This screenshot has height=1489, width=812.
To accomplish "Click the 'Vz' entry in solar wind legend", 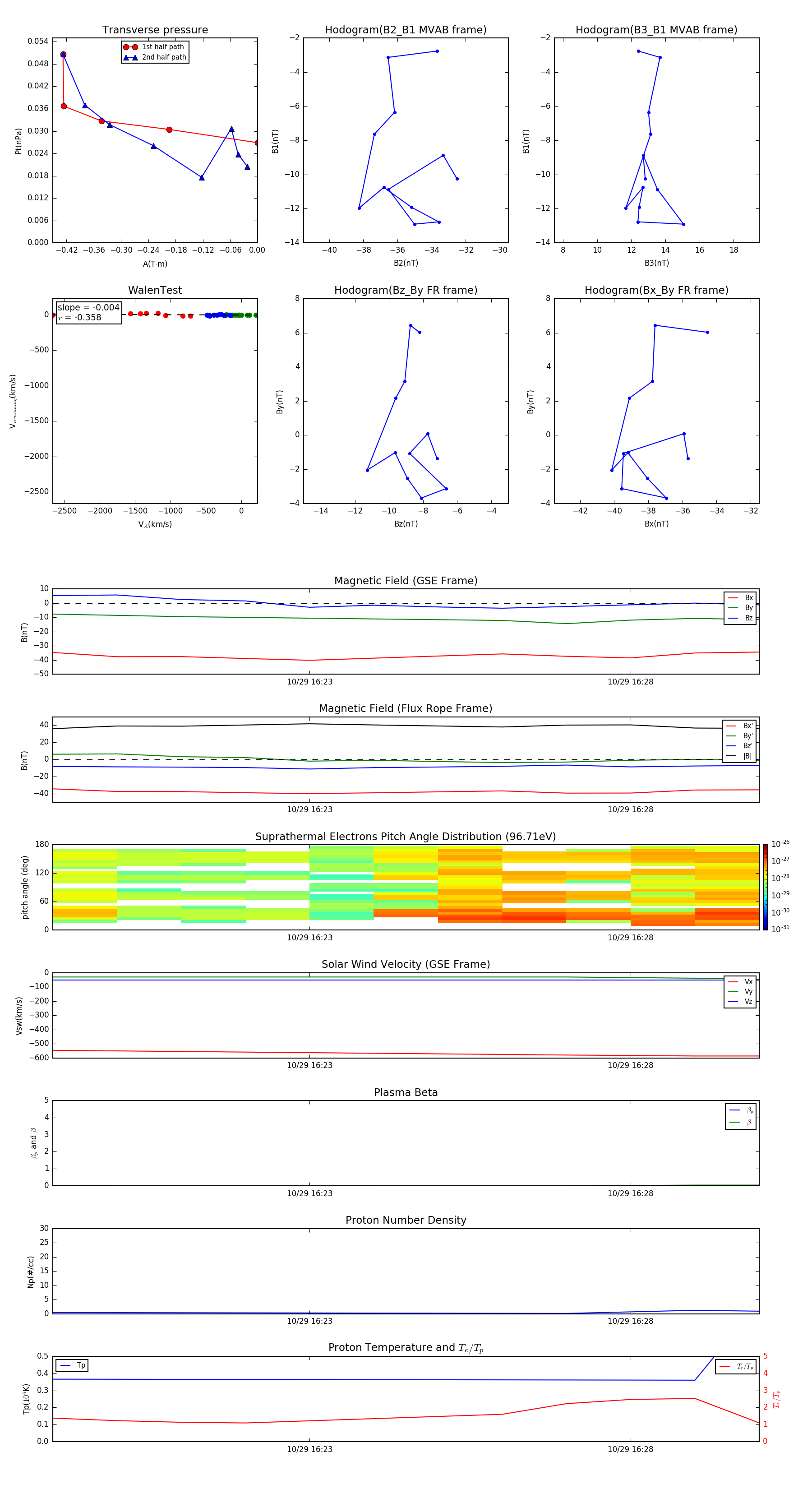I will coord(740,1002).
